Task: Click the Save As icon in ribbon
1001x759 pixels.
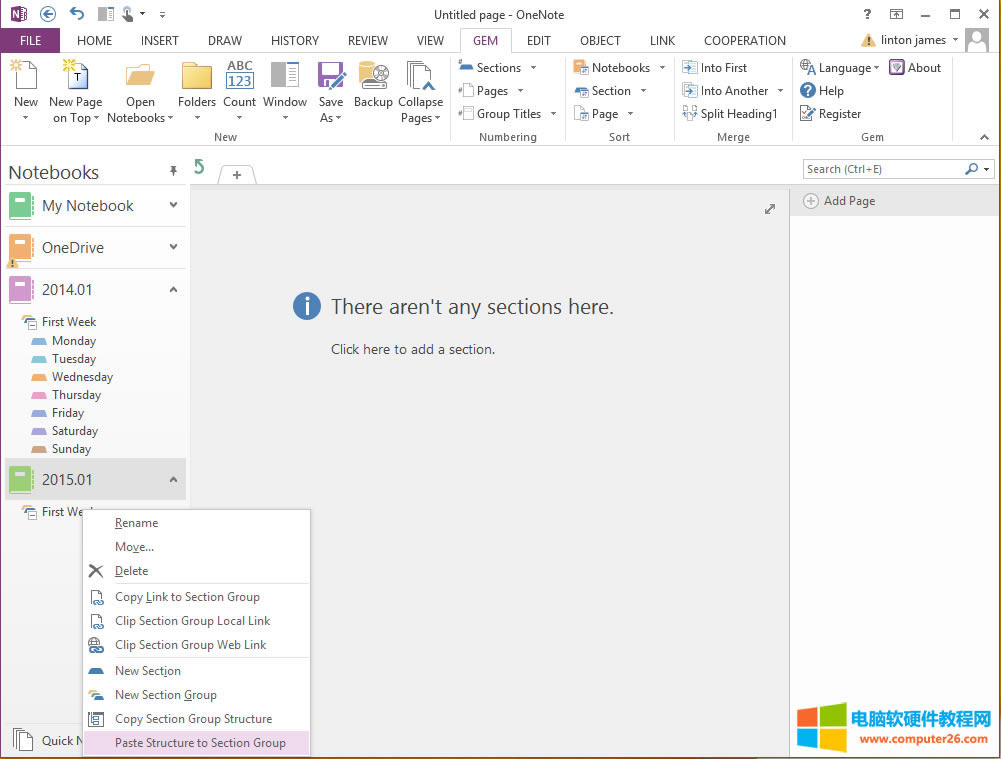Action: click(331, 77)
